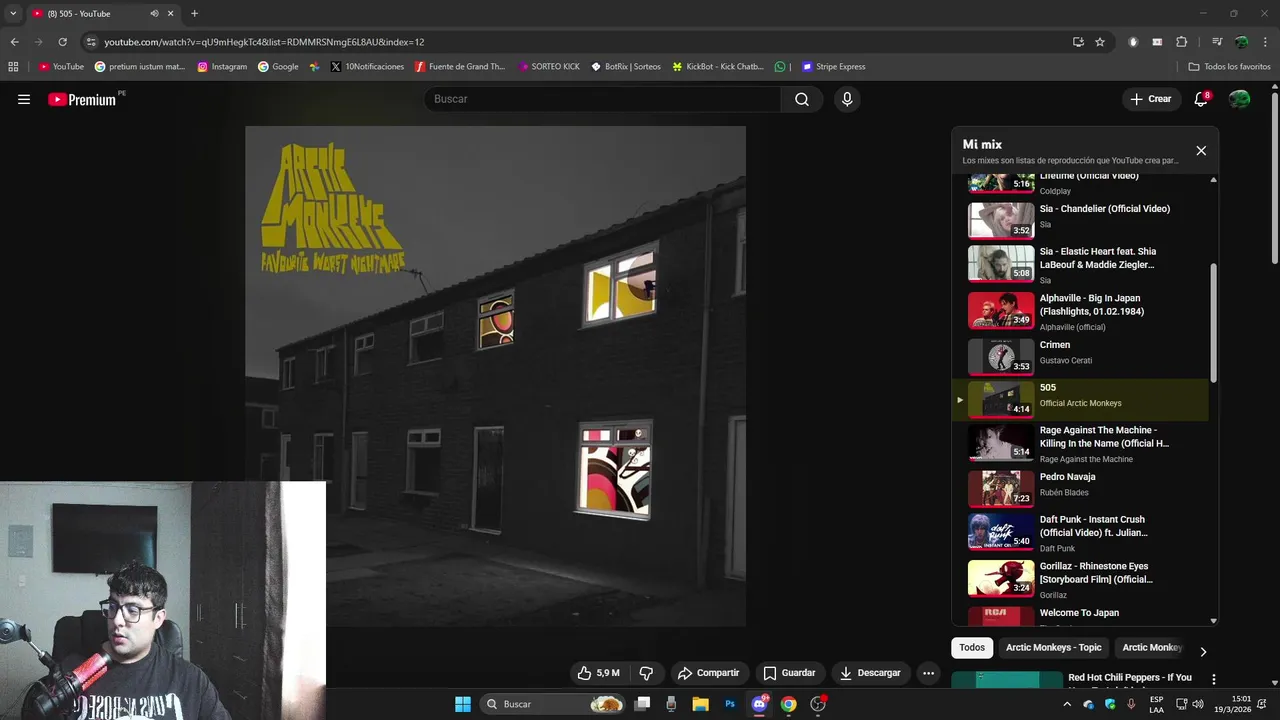Open volume control in system tray
The height and width of the screenshot is (720, 1280).
tap(1198, 704)
